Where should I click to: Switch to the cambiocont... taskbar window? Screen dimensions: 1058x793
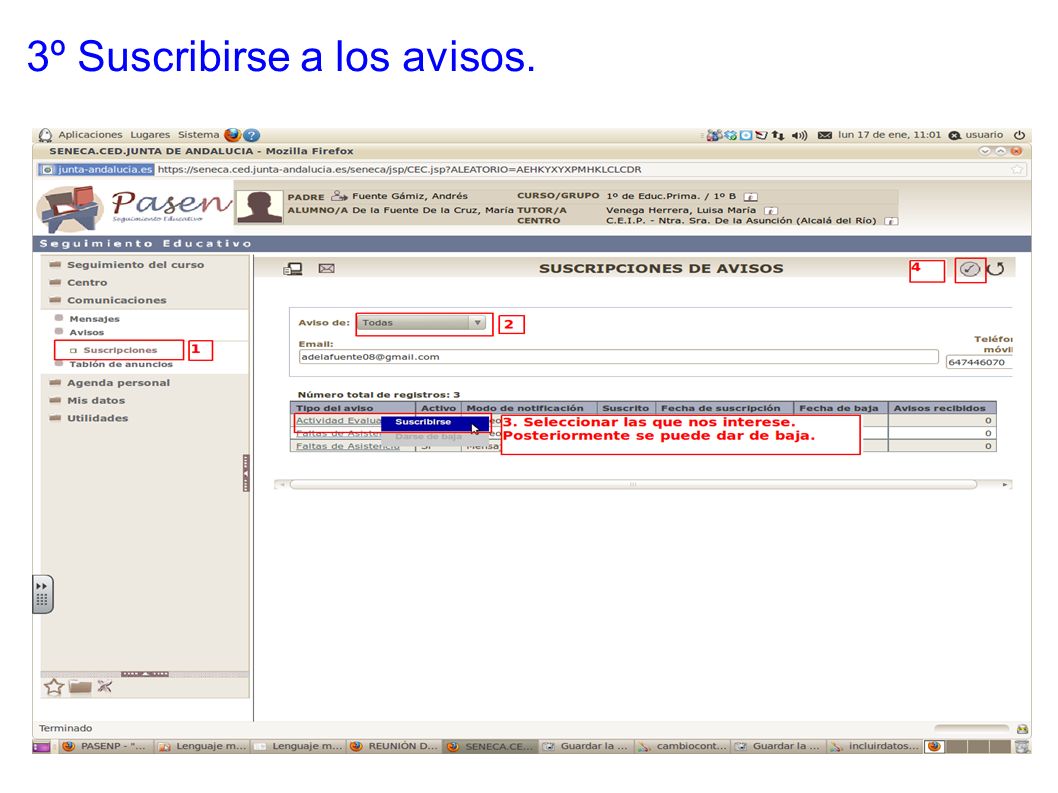[x=684, y=746]
